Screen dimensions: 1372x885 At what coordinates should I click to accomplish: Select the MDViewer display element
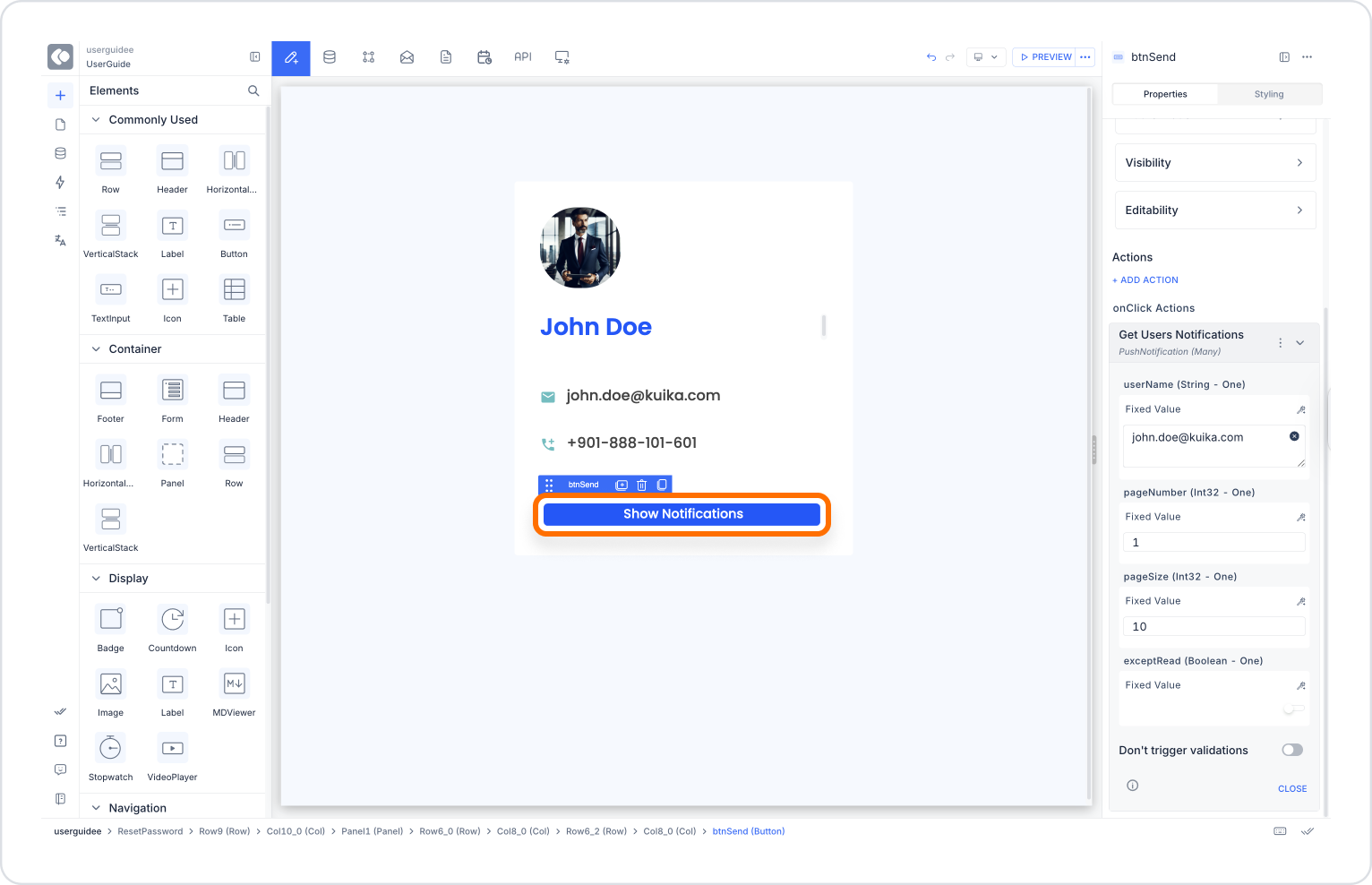click(x=235, y=692)
